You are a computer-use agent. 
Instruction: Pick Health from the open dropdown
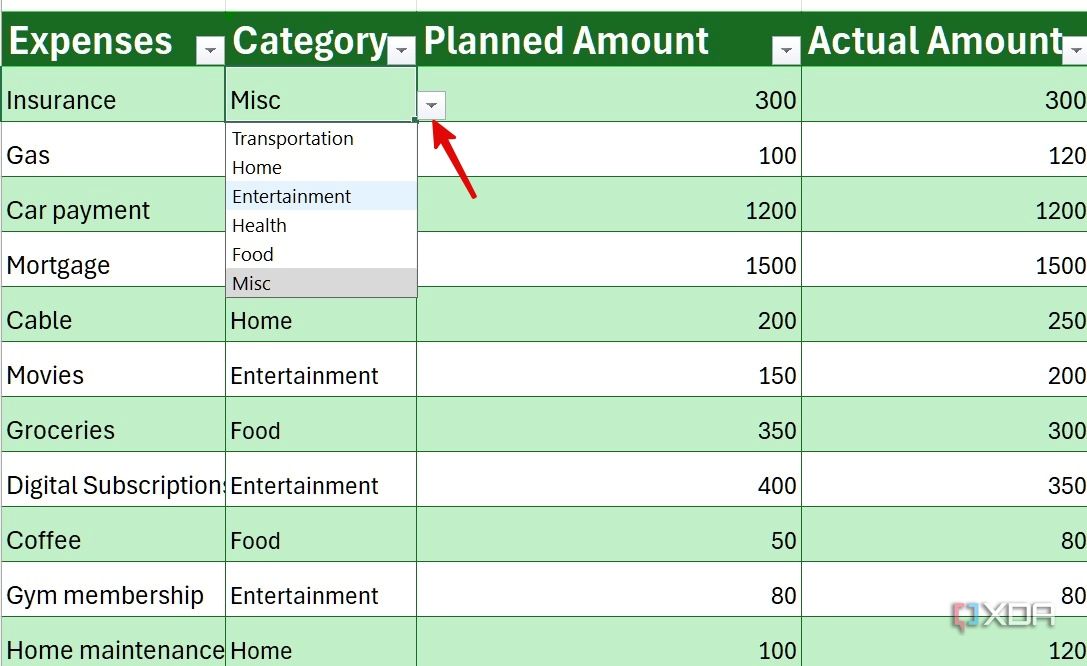(x=259, y=225)
